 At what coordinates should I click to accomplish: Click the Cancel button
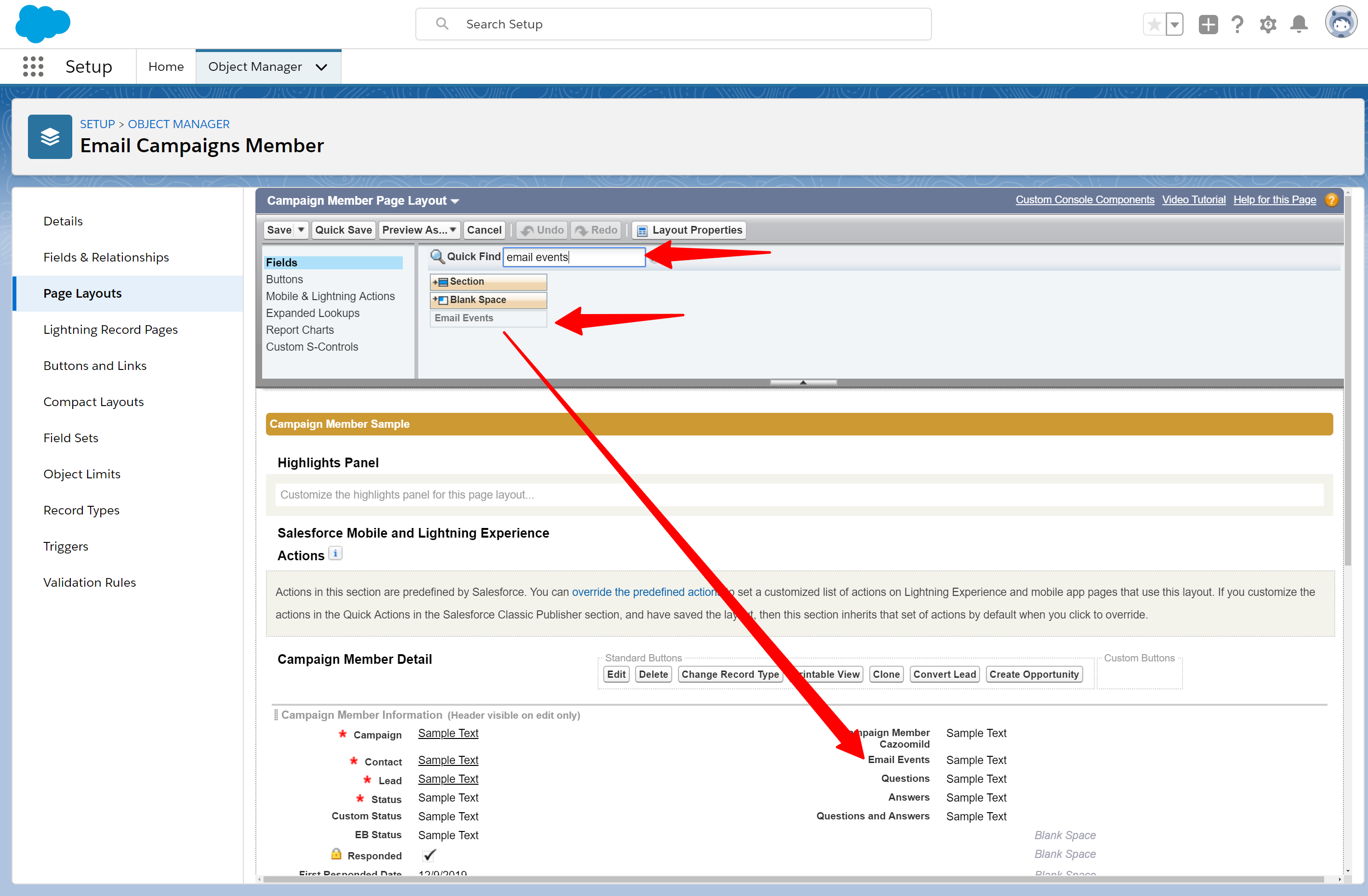pyautogui.click(x=484, y=230)
